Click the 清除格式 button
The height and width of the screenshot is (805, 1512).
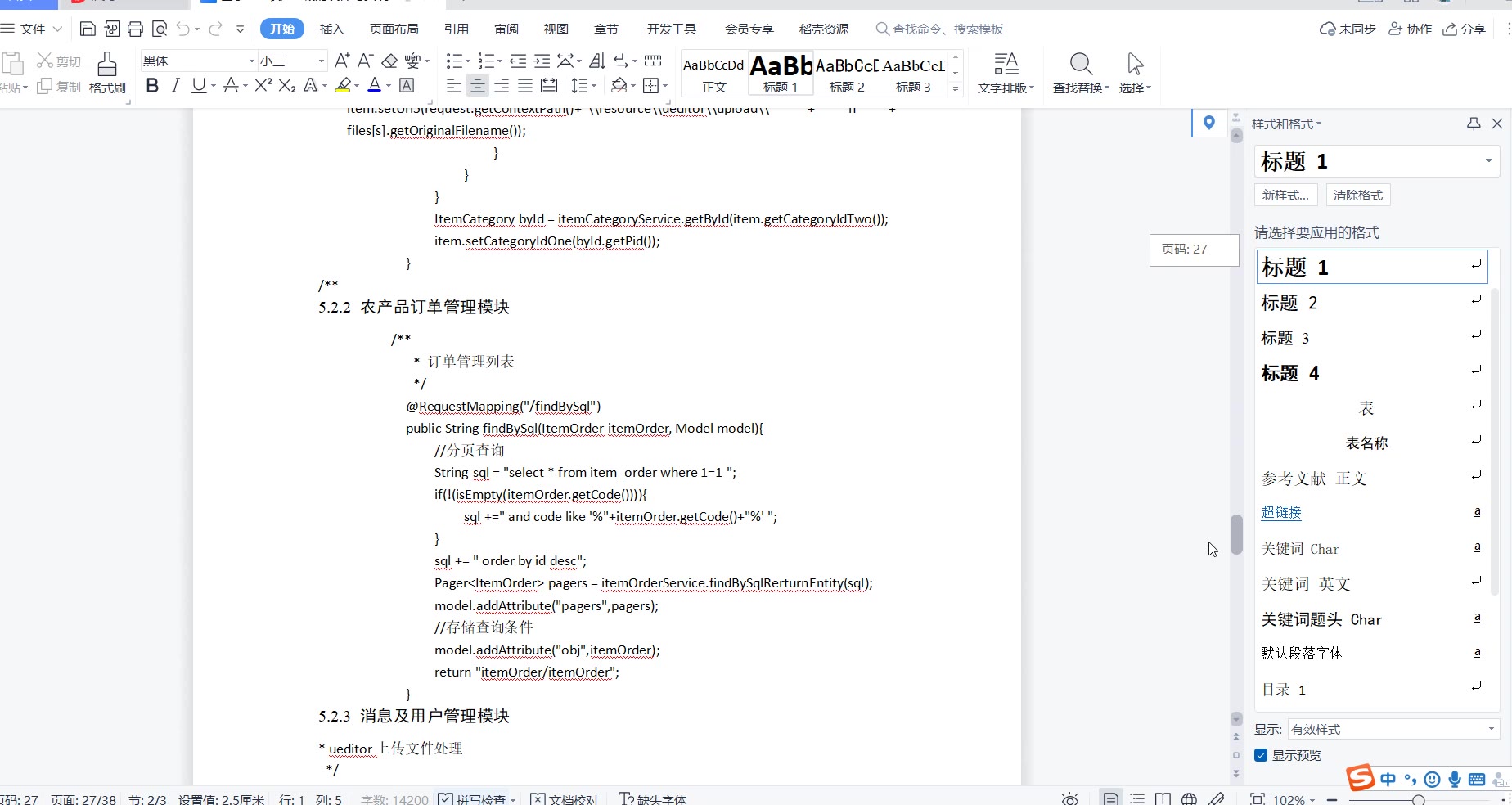1357,196
